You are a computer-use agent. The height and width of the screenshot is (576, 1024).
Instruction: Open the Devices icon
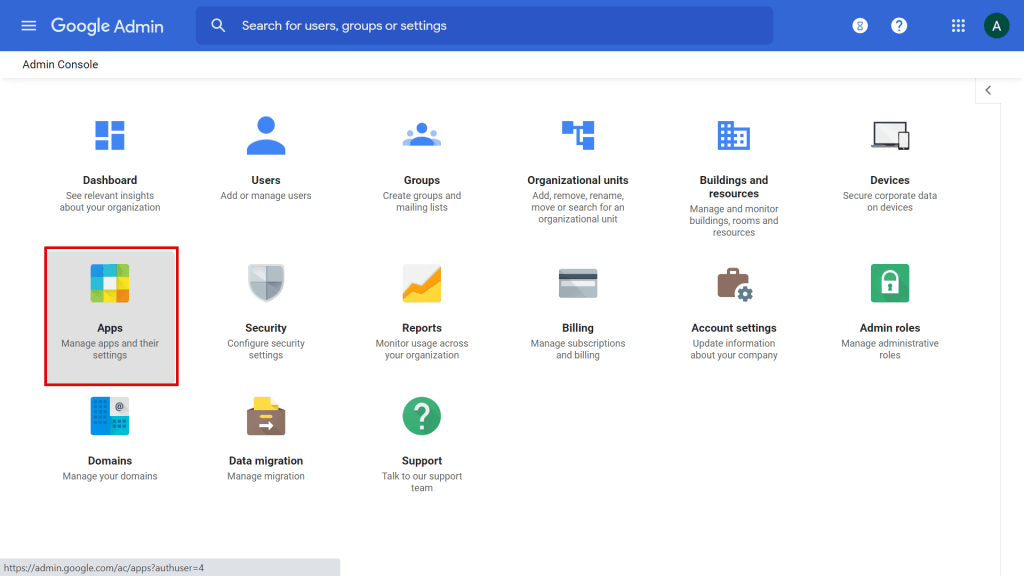coord(890,135)
